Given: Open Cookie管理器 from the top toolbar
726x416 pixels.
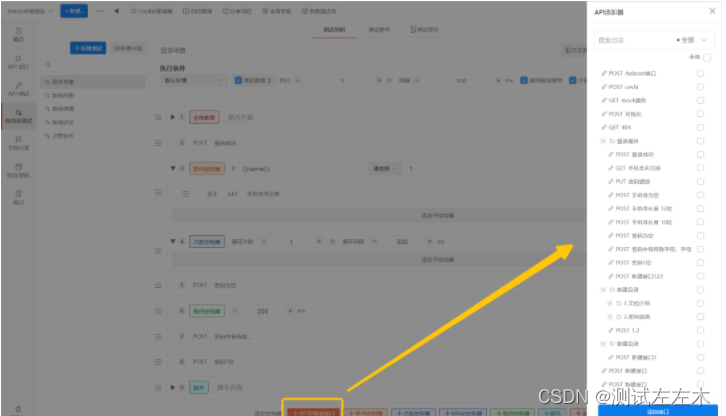Looking at the screenshot, I should pos(151,11).
